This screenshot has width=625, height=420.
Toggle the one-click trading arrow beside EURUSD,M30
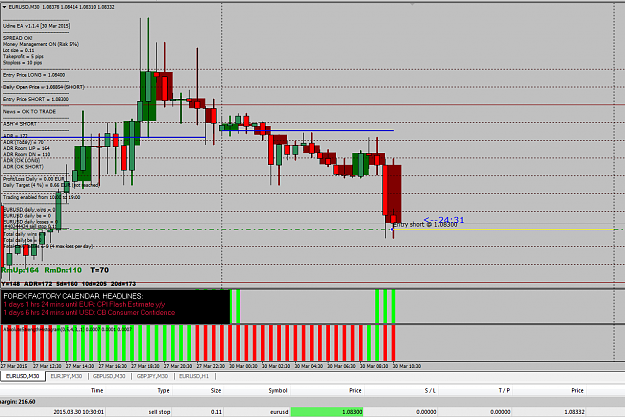[x=4, y=7]
